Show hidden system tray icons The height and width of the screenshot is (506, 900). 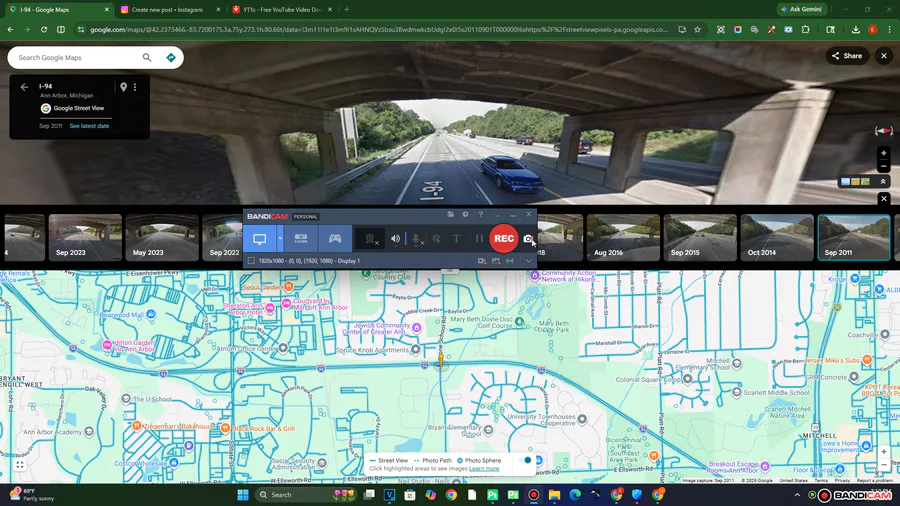point(797,495)
